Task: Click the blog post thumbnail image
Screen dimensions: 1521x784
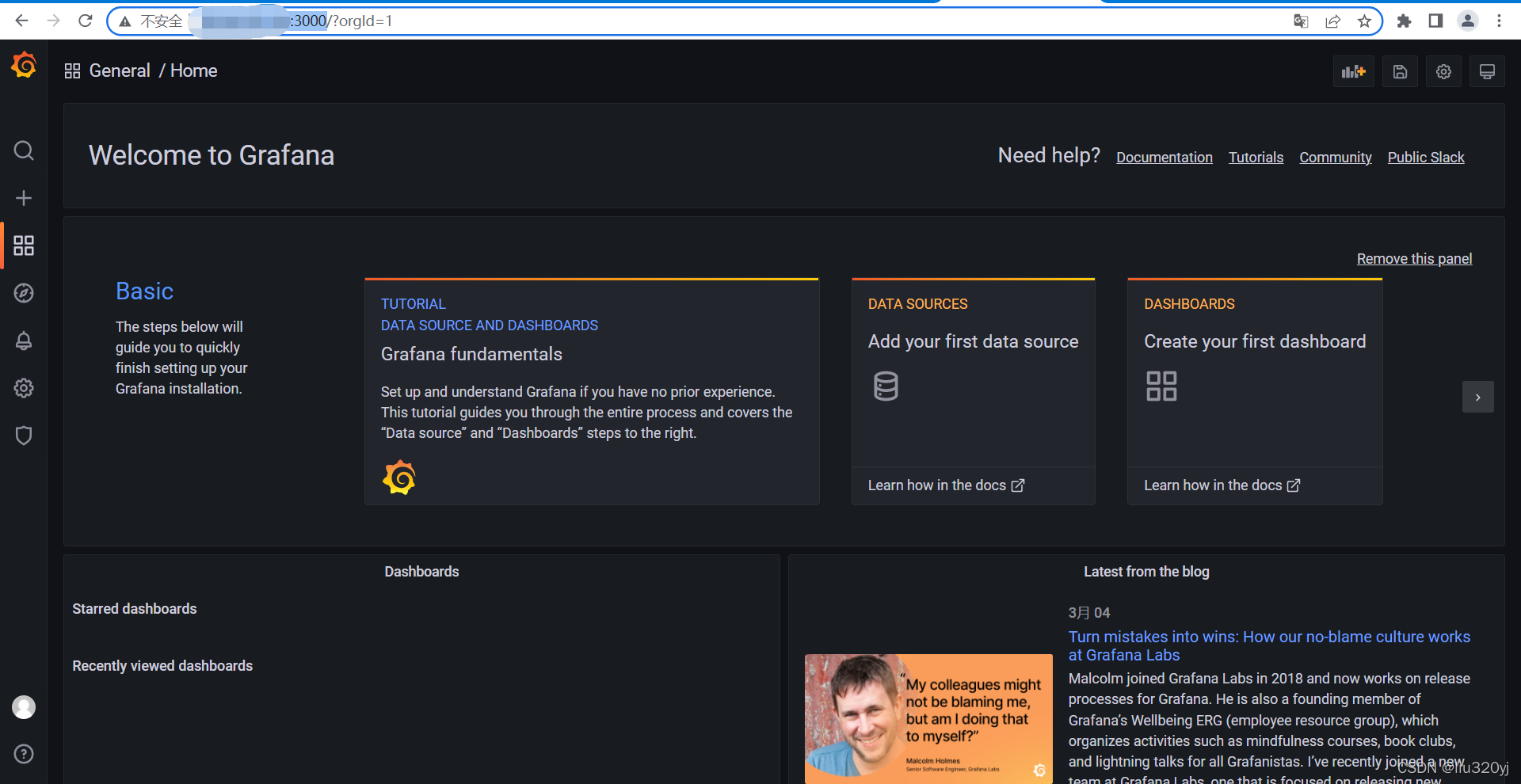Action: pyautogui.click(x=928, y=718)
